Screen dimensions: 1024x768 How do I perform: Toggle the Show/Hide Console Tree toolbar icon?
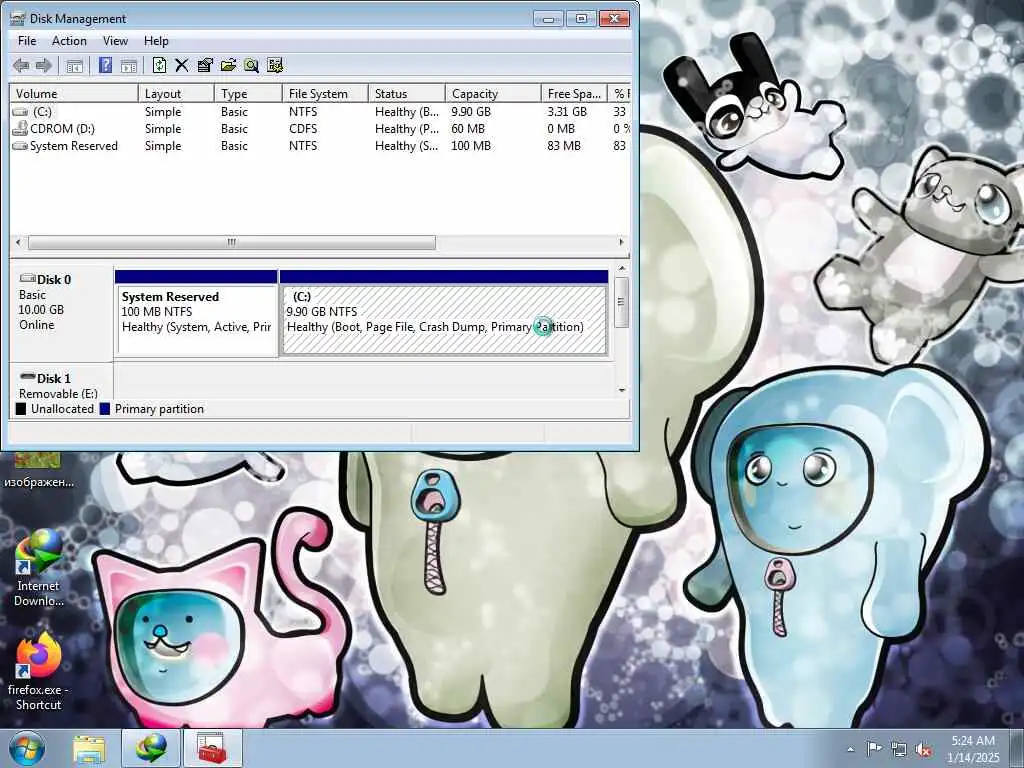tap(74, 65)
